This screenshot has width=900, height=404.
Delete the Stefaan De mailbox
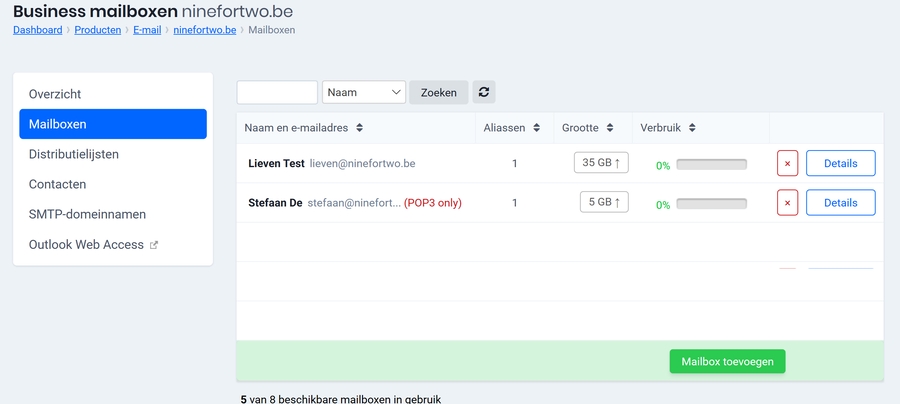click(x=787, y=203)
